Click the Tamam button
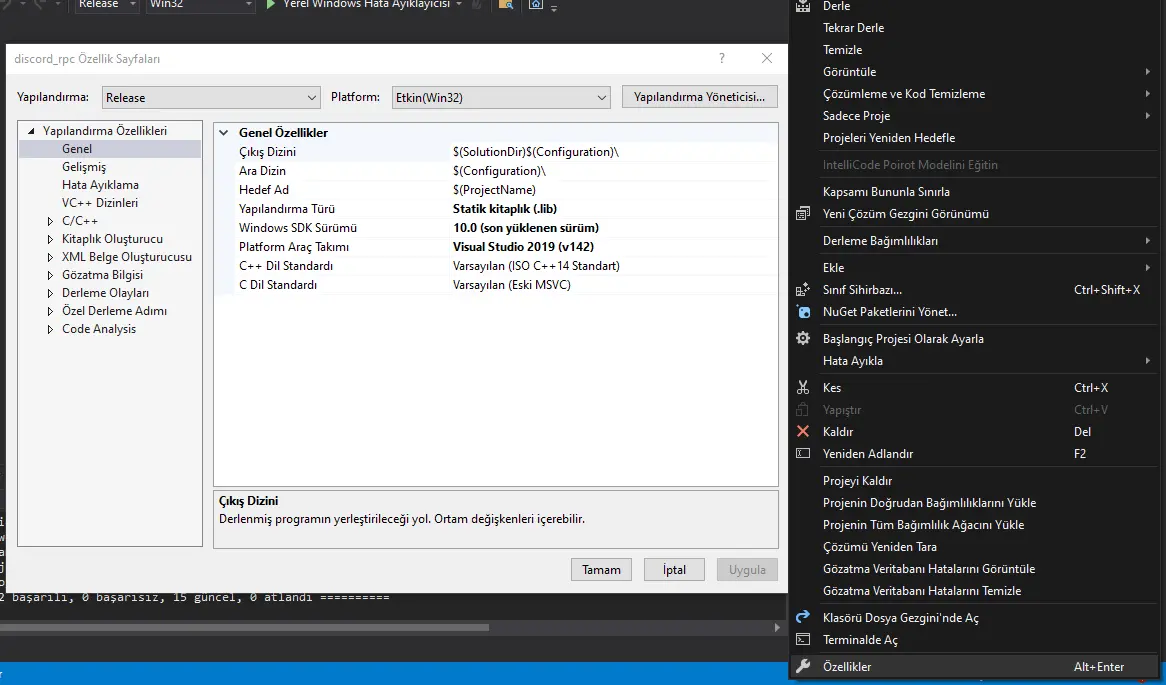 click(x=602, y=570)
